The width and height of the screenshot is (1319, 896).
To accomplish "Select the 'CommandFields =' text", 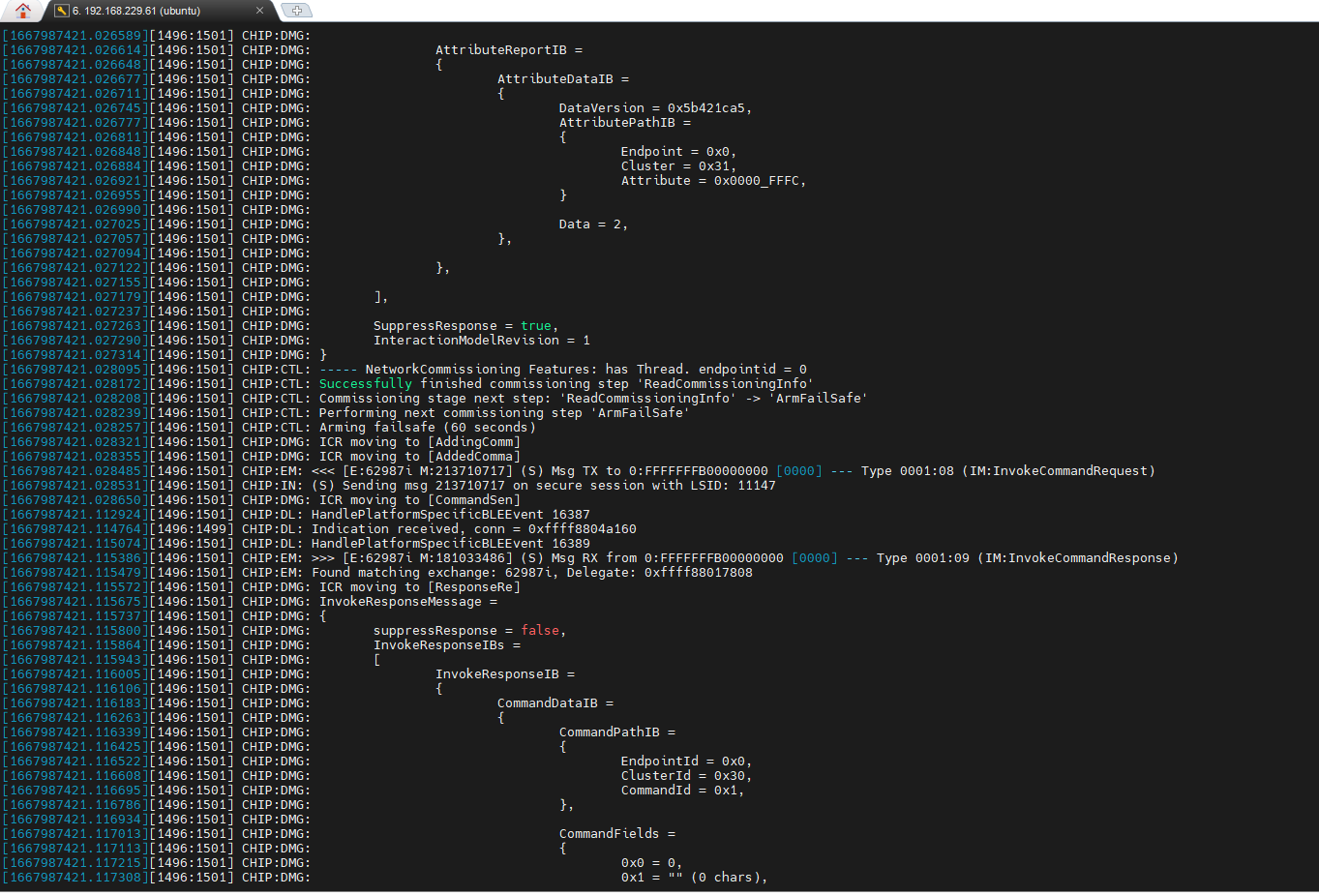I will point(617,834).
